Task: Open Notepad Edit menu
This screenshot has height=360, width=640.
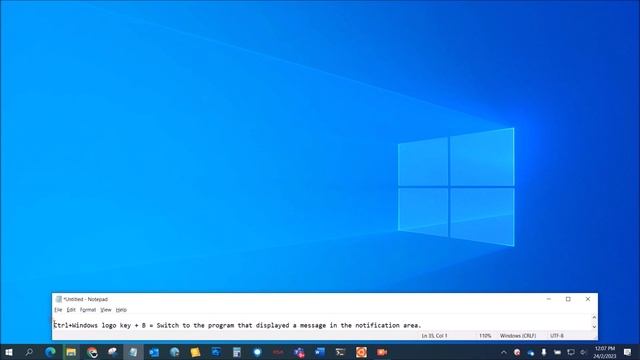Action: [71, 310]
